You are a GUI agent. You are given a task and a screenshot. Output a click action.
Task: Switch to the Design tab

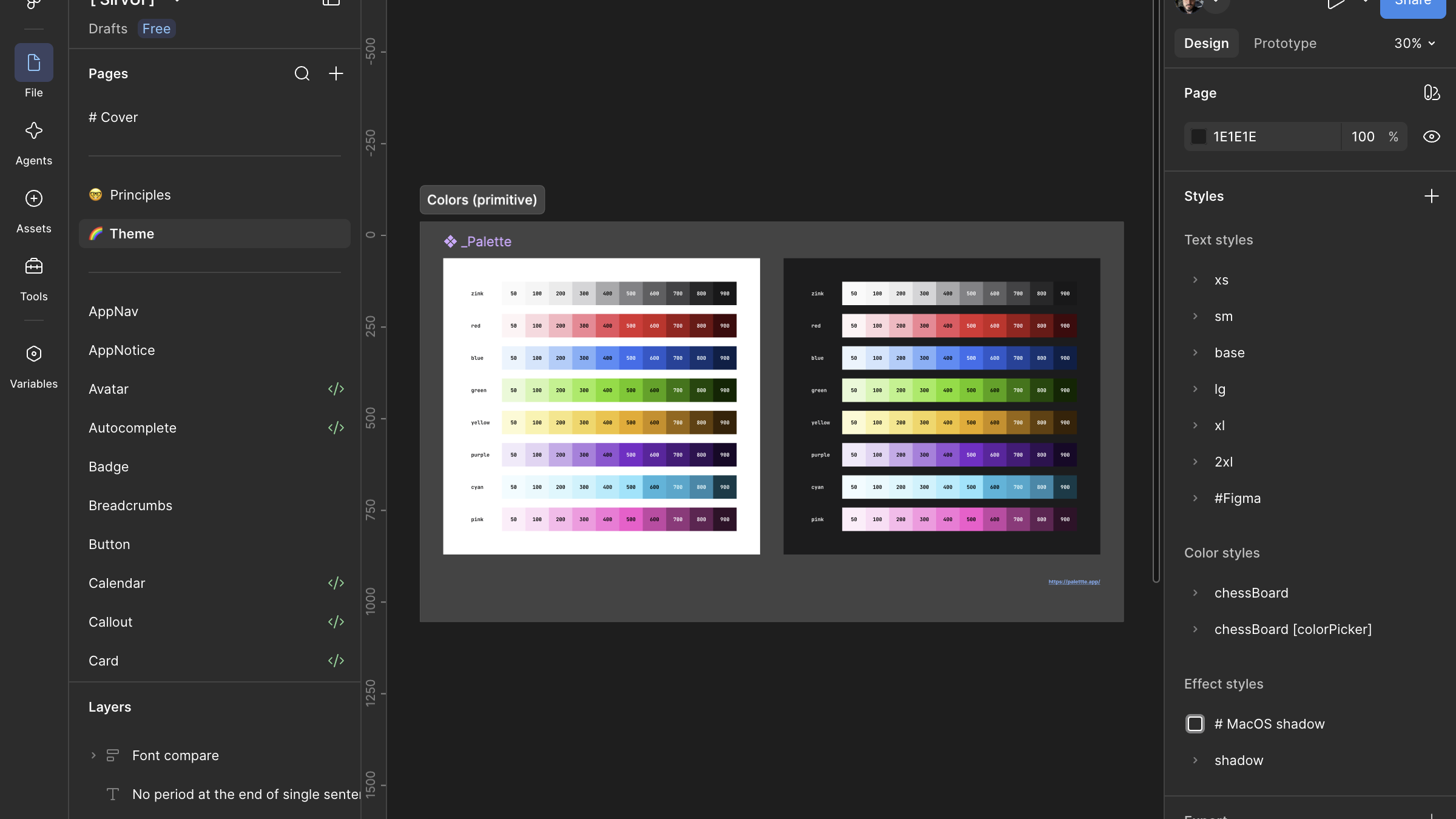point(1206,43)
